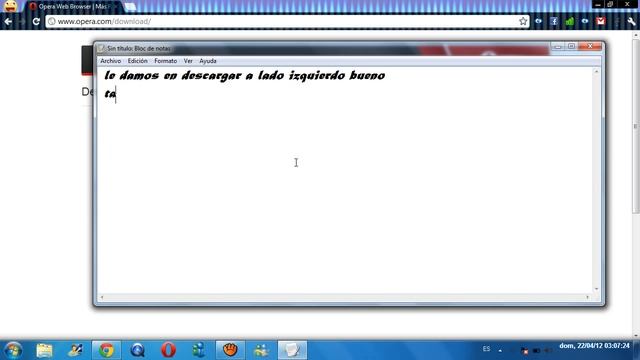Image resolution: width=640 pixels, height=360 pixels.
Task: Click the address bar showing www.opera.com/download/
Action: 286,21
